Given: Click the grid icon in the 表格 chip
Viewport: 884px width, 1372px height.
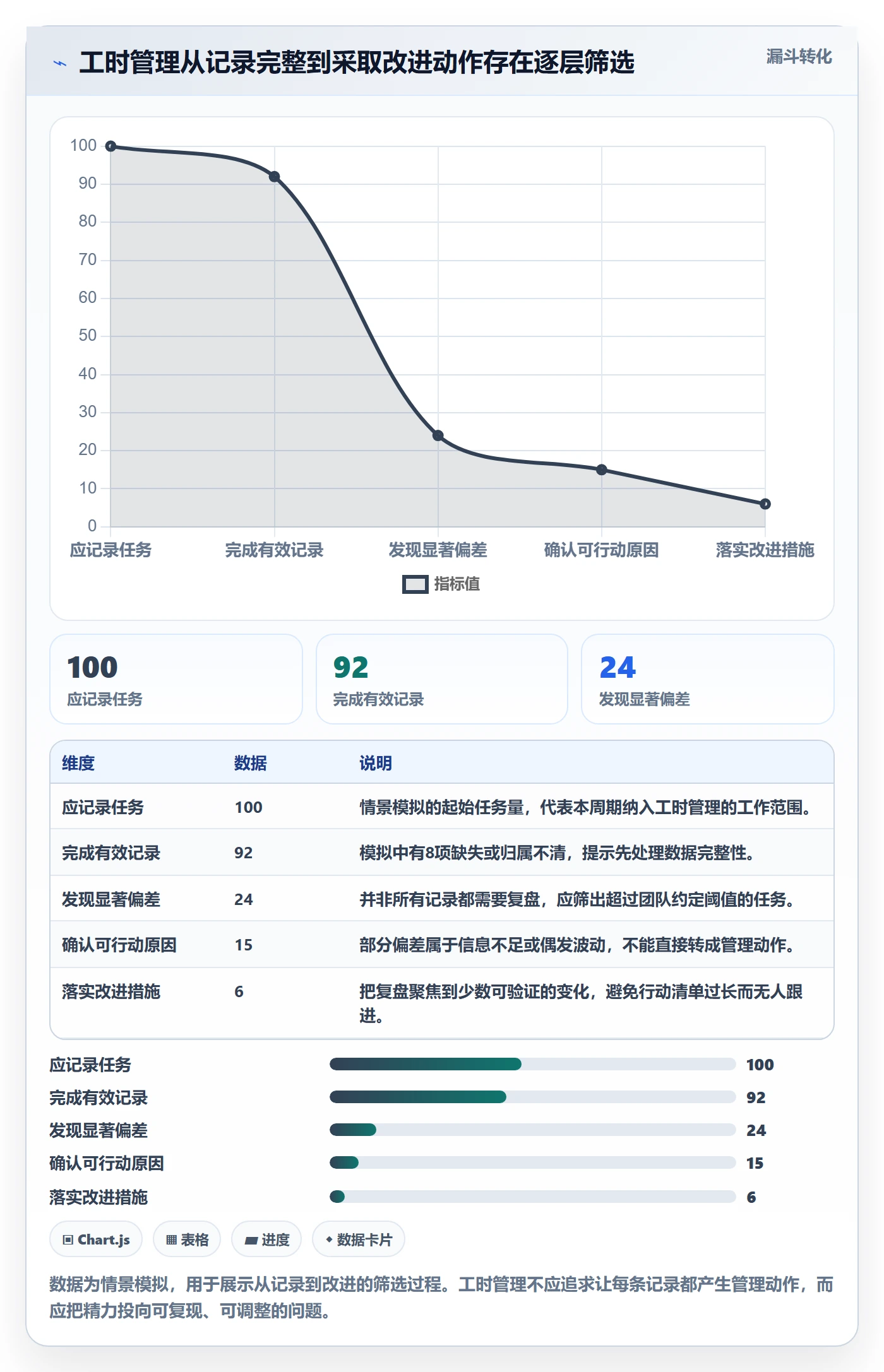Looking at the screenshot, I should pyautogui.click(x=171, y=1239).
